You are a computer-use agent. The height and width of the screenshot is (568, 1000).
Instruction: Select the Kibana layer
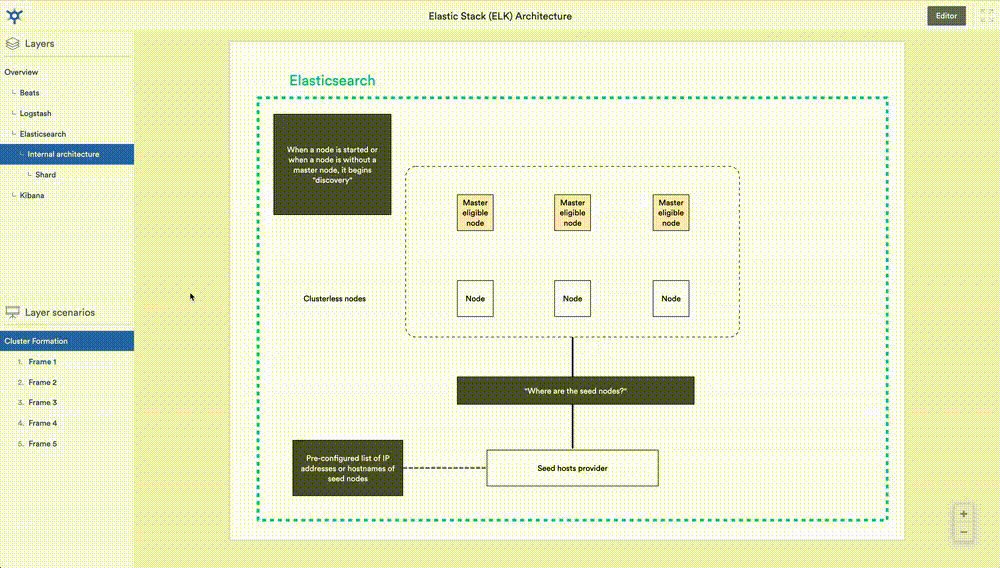click(x=32, y=196)
